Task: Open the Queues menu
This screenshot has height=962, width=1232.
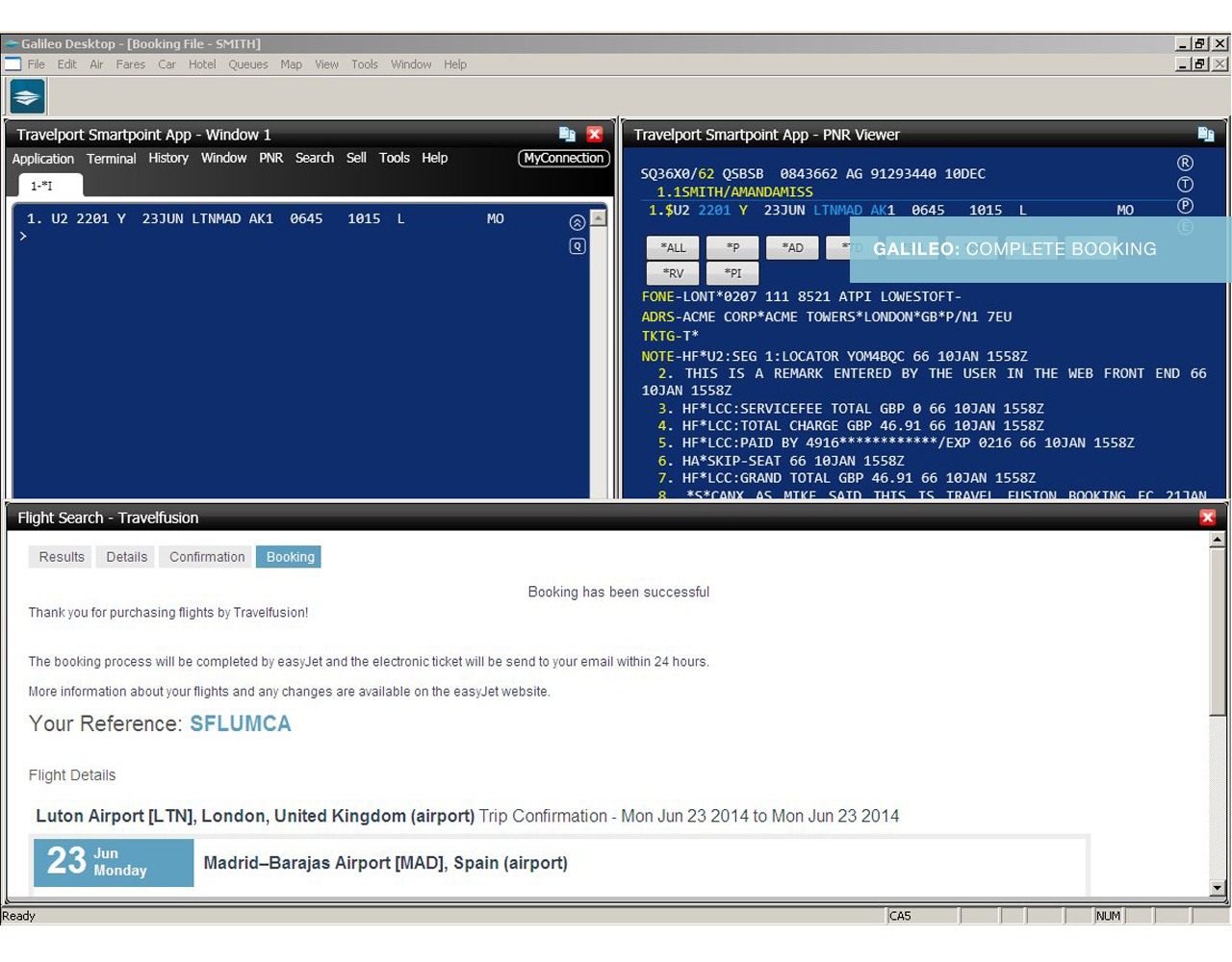Action: (x=248, y=64)
